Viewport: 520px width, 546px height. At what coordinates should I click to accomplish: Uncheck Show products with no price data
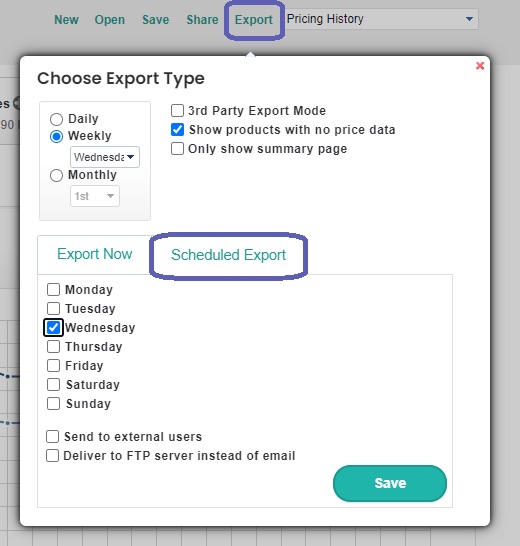177,130
